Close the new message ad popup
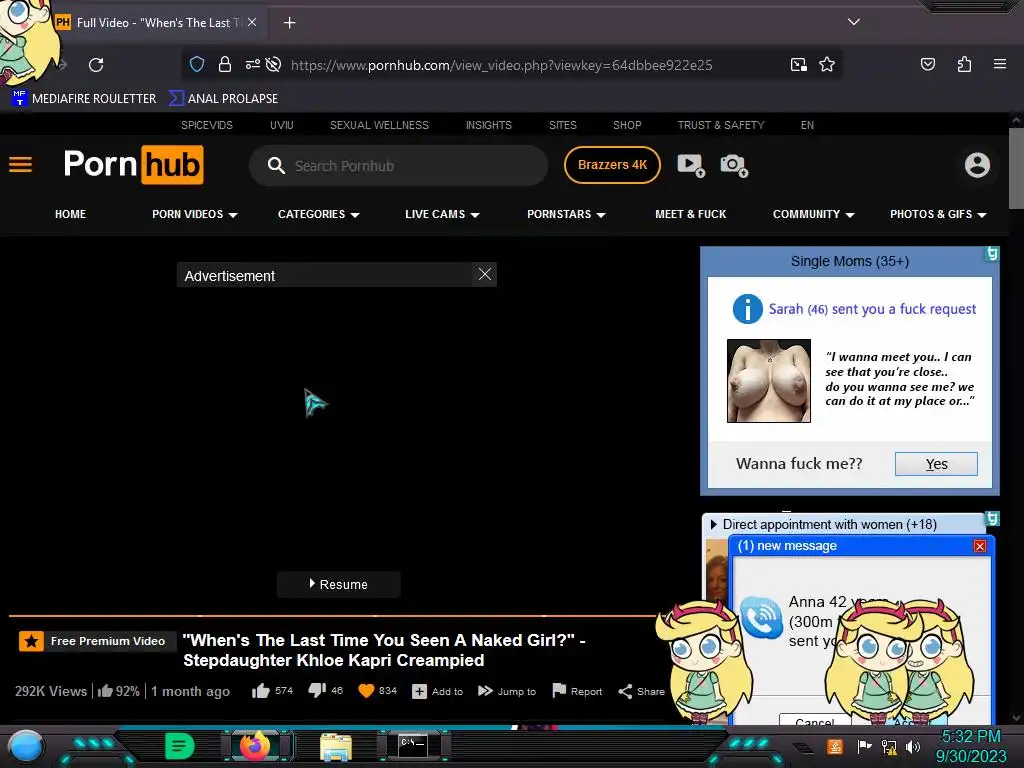Screen dimensions: 1024x768 (x=980, y=546)
